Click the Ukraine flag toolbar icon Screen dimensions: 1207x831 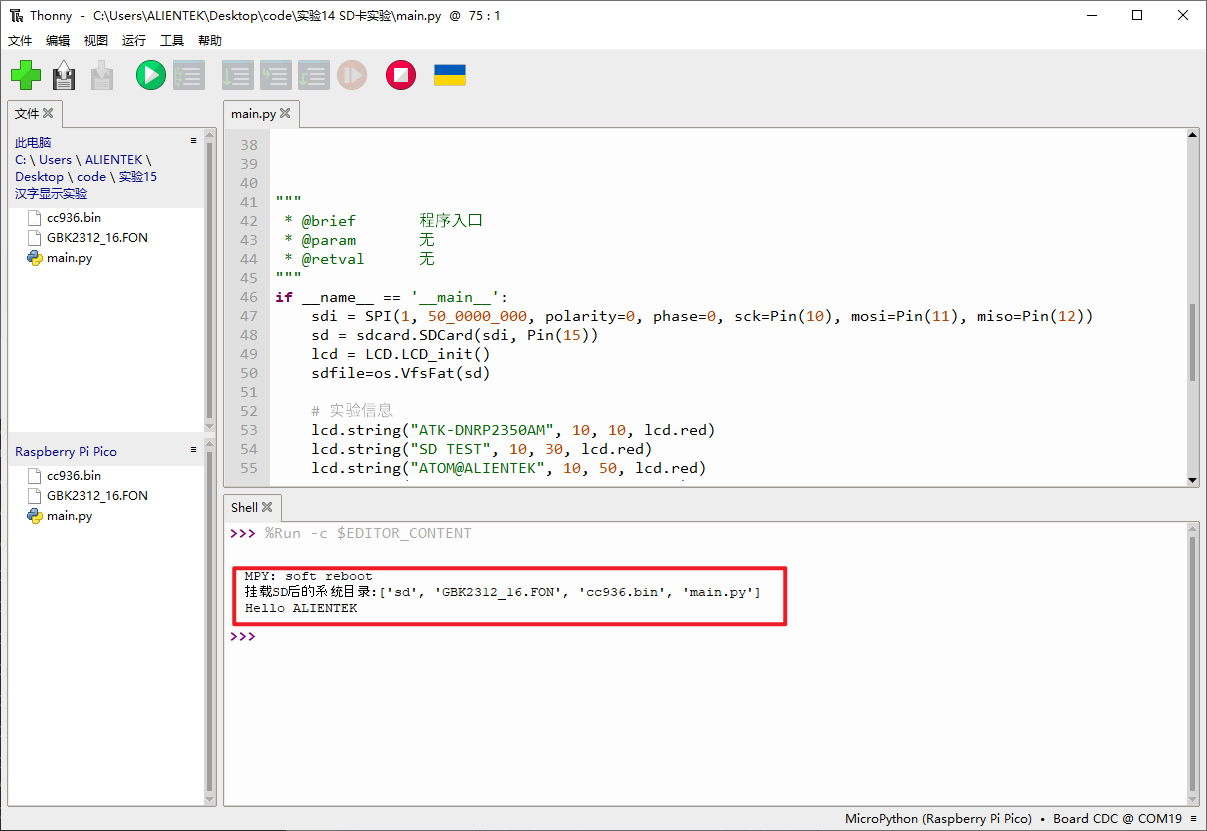point(450,75)
